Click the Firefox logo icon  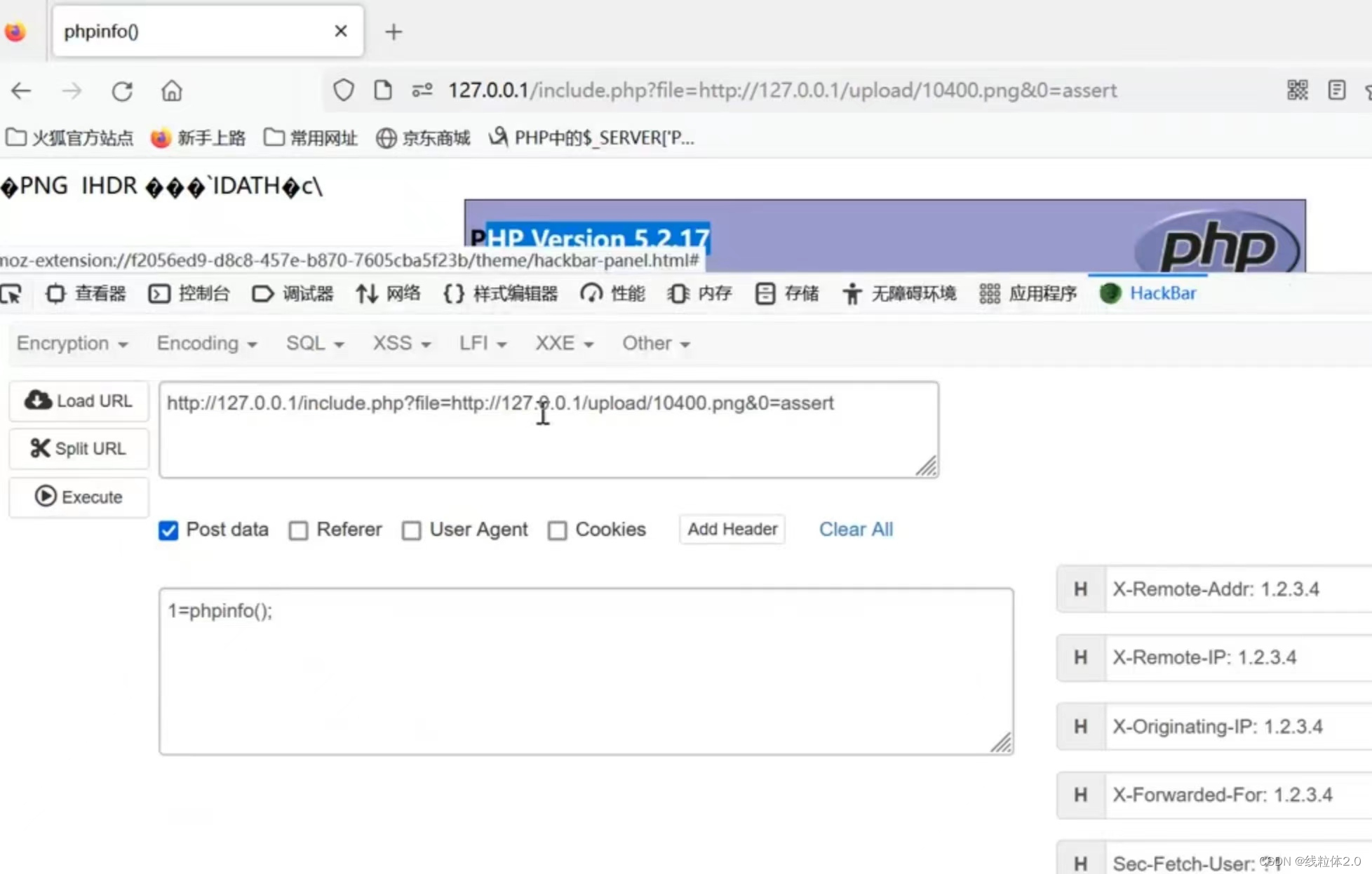pos(15,32)
